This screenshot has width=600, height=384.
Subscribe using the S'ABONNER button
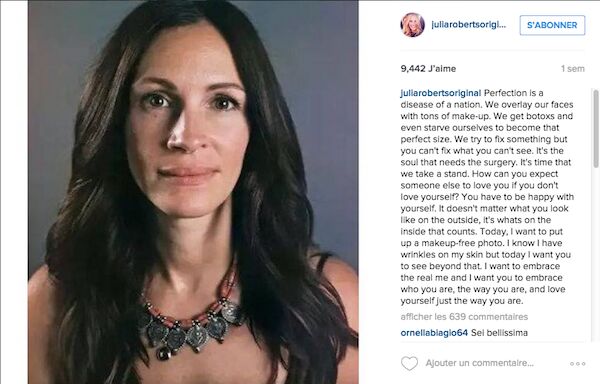(552, 25)
